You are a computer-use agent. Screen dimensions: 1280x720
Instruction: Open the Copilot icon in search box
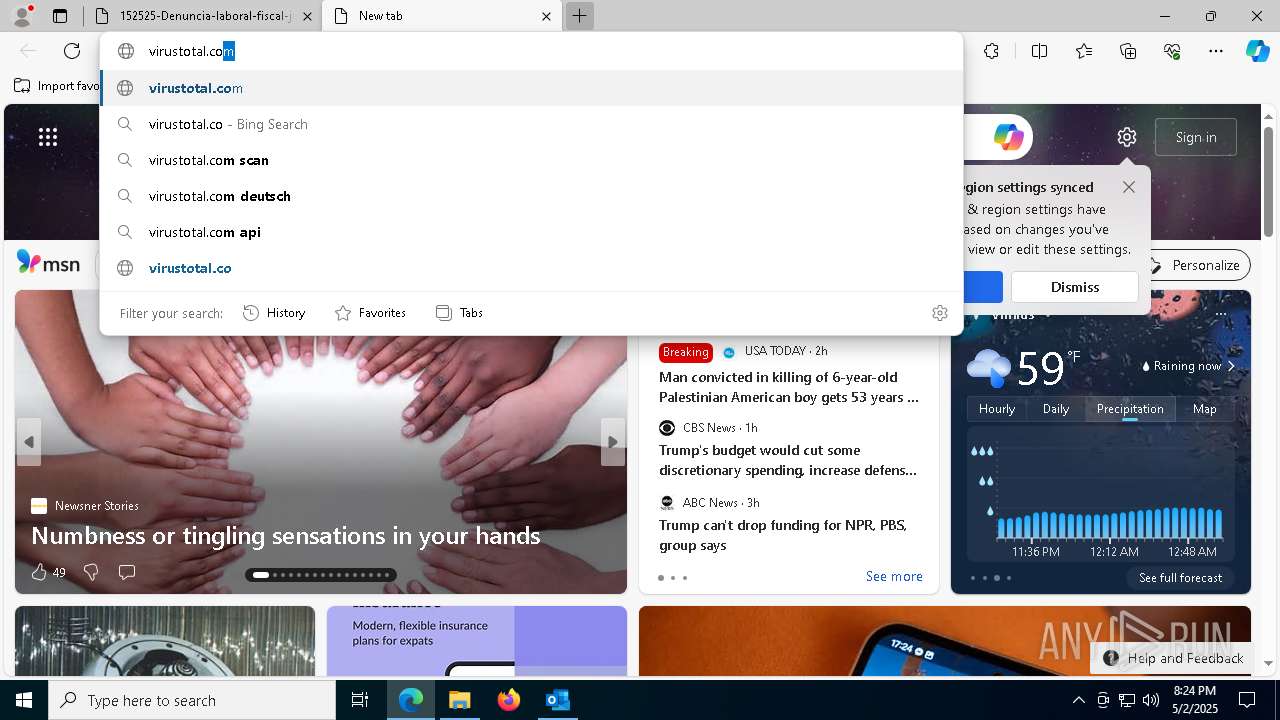click(x=1008, y=137)
